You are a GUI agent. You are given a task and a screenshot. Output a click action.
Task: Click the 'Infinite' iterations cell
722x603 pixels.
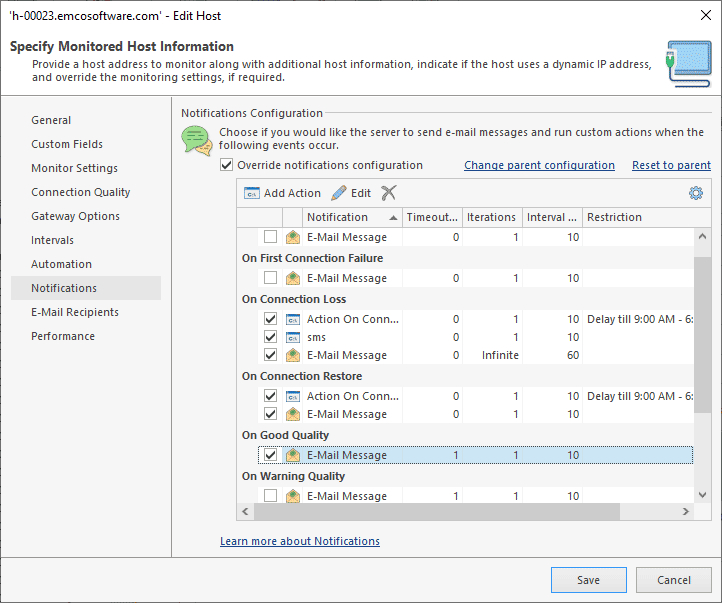point(492,355)
